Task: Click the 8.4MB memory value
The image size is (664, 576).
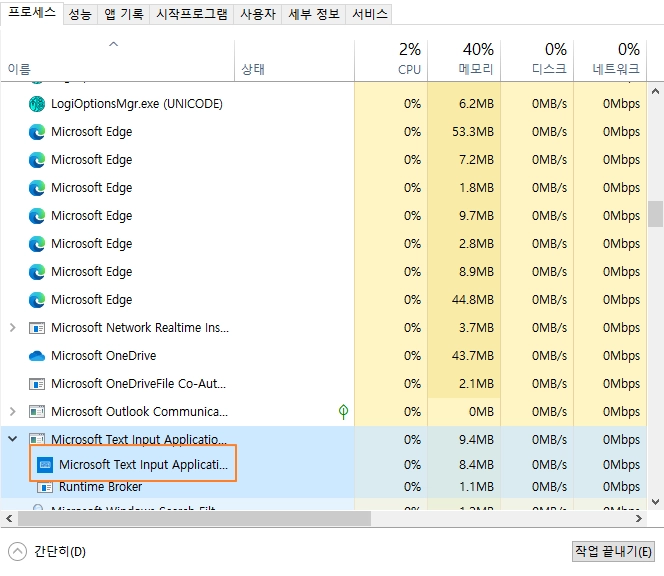Action: (x=476, y=465)
